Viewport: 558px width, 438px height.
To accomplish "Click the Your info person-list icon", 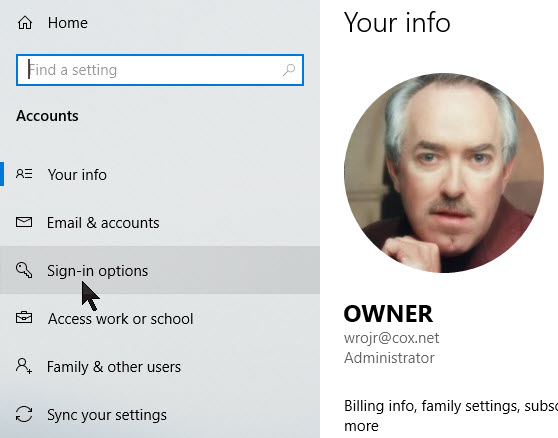I will tap(24, 174).
